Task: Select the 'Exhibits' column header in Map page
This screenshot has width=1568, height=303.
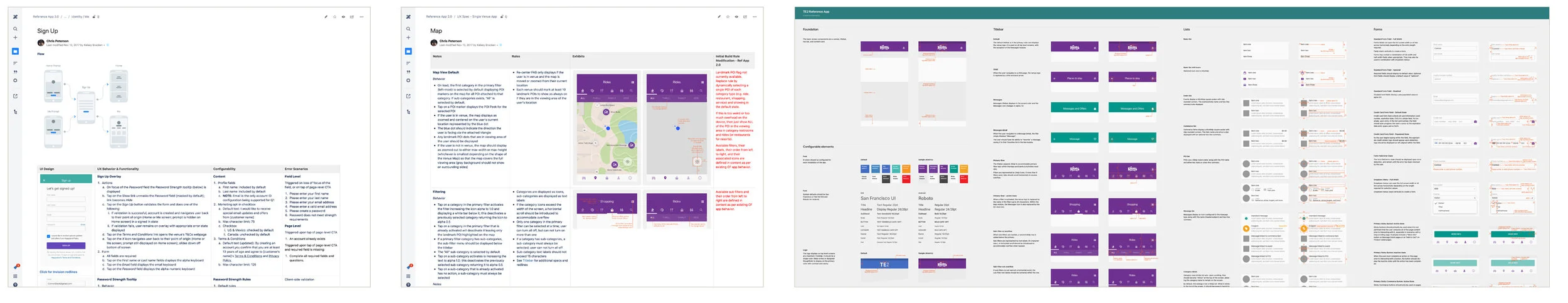Action: [x=578, y=56]
